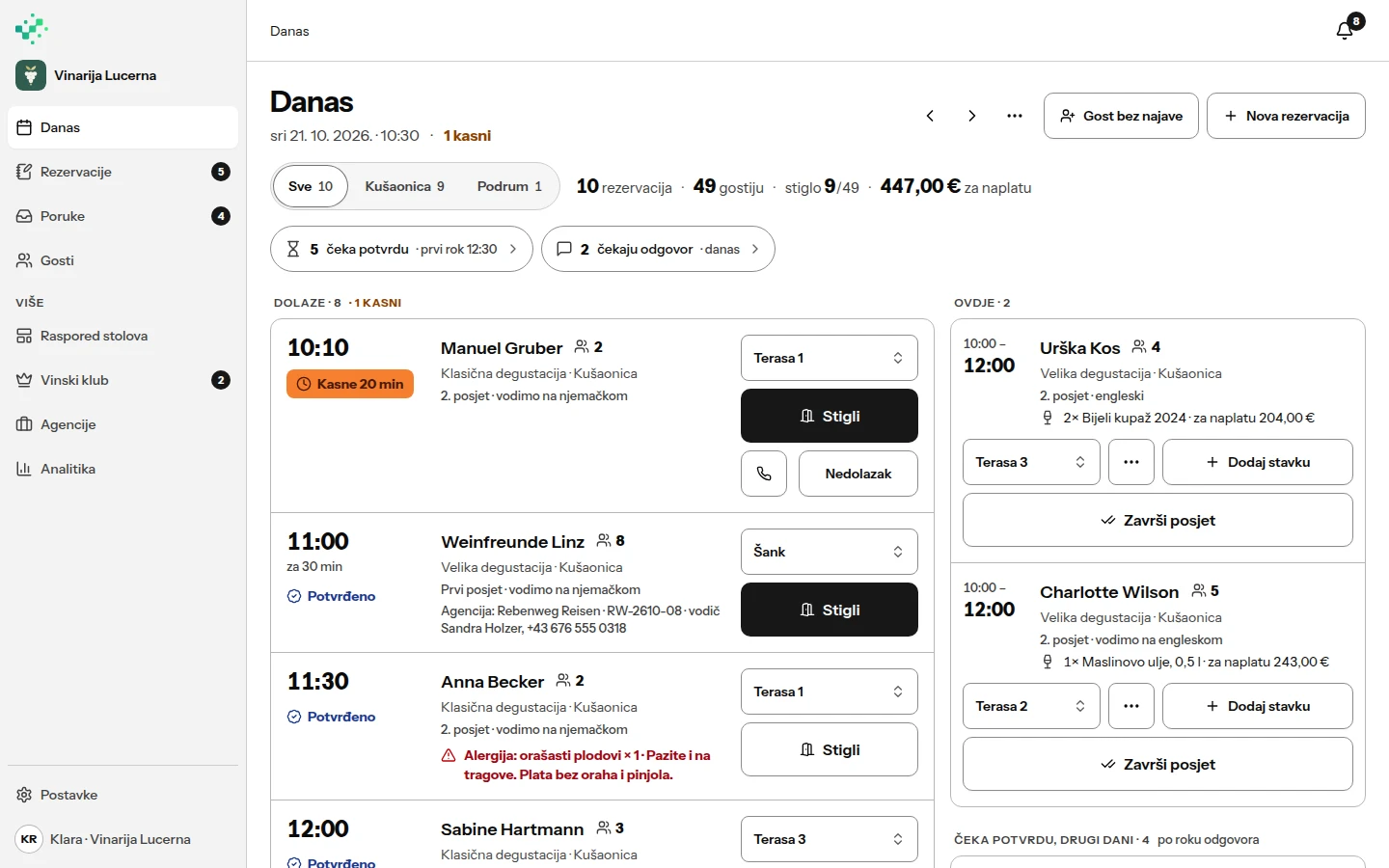1389x868 pixels.
Task: Mark Anna Becker as Stigli
Action: coord(830,749)
